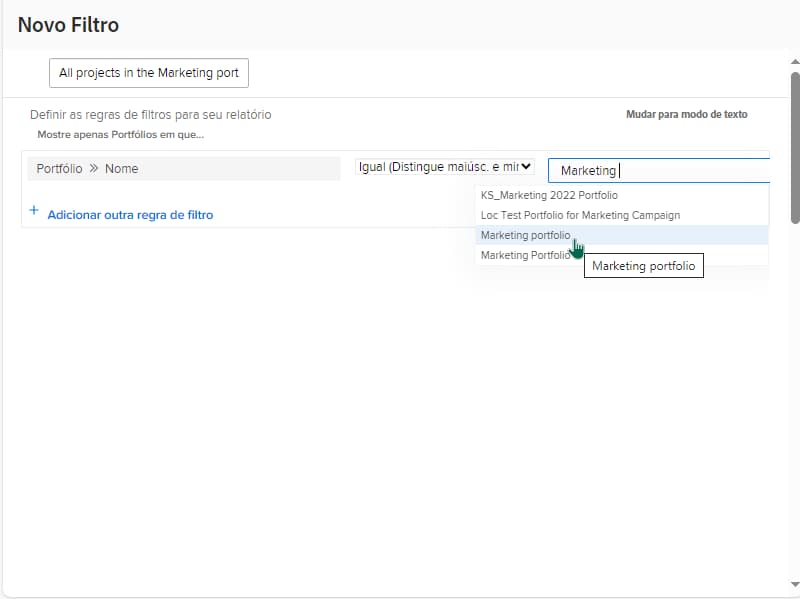Pick the lowercase "Marketing Portfolio" suggestion entry

(x=522, y=255)
